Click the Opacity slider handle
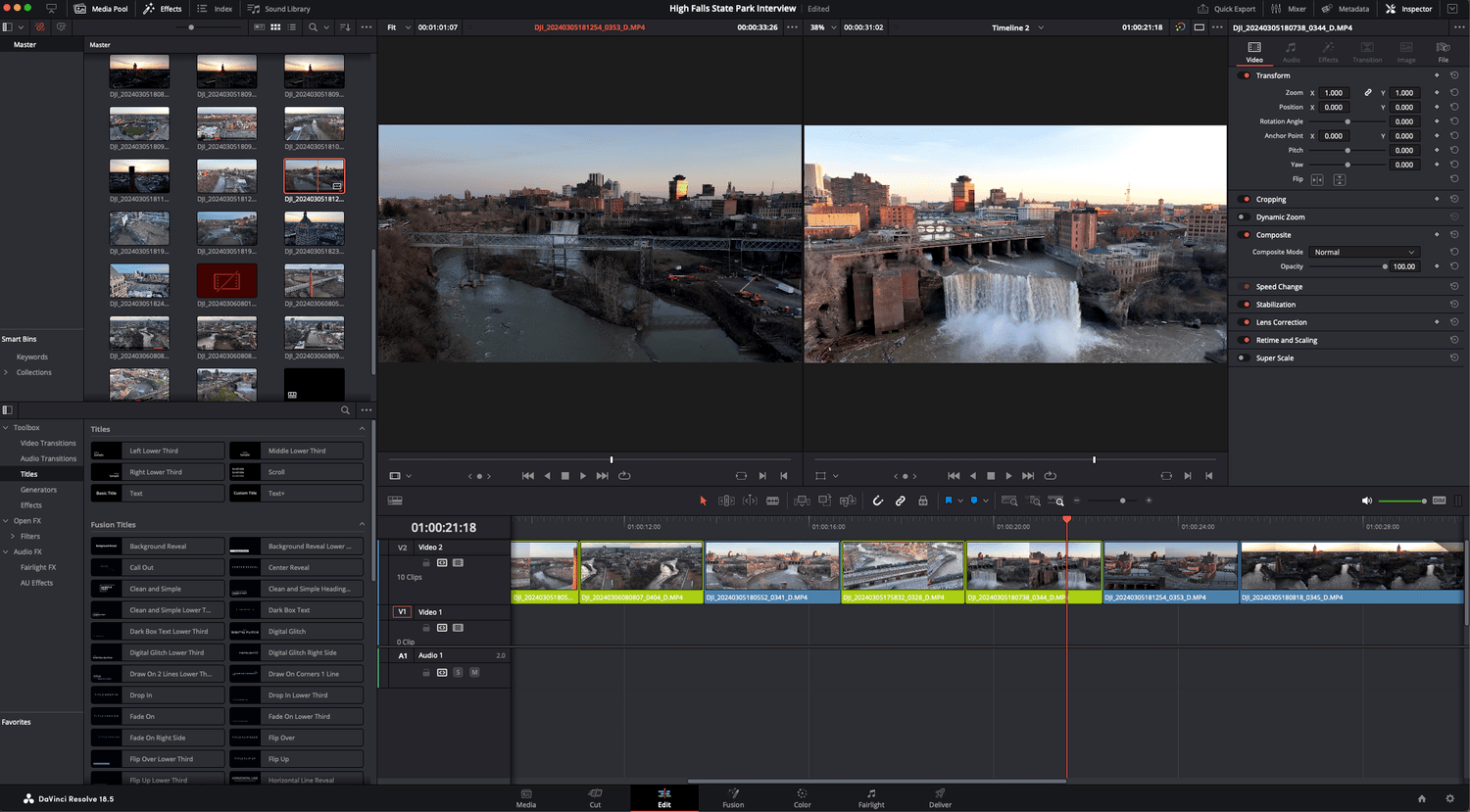The height and width of the screenshot is (812, 1470). point(1385,266)
